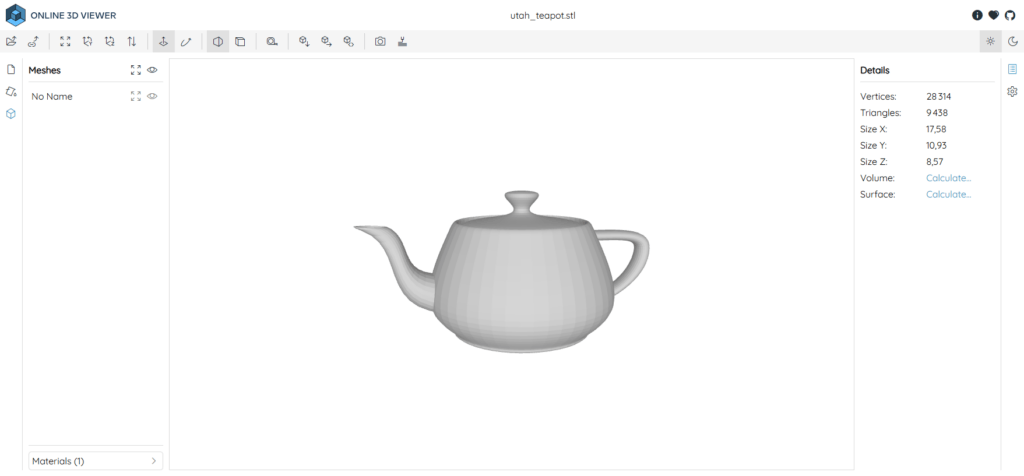Calculate the model Volume
1024x476 pixels.
948,178
